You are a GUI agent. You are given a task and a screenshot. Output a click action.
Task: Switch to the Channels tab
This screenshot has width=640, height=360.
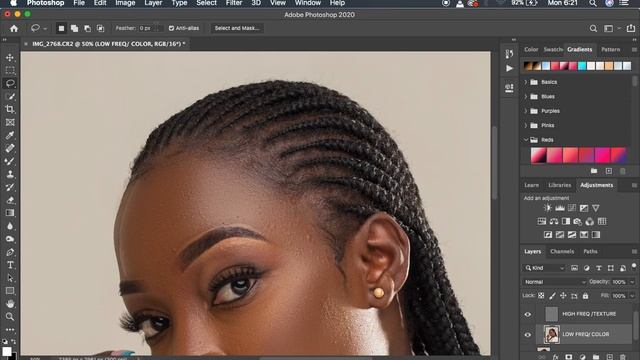(x=562, y=251)
